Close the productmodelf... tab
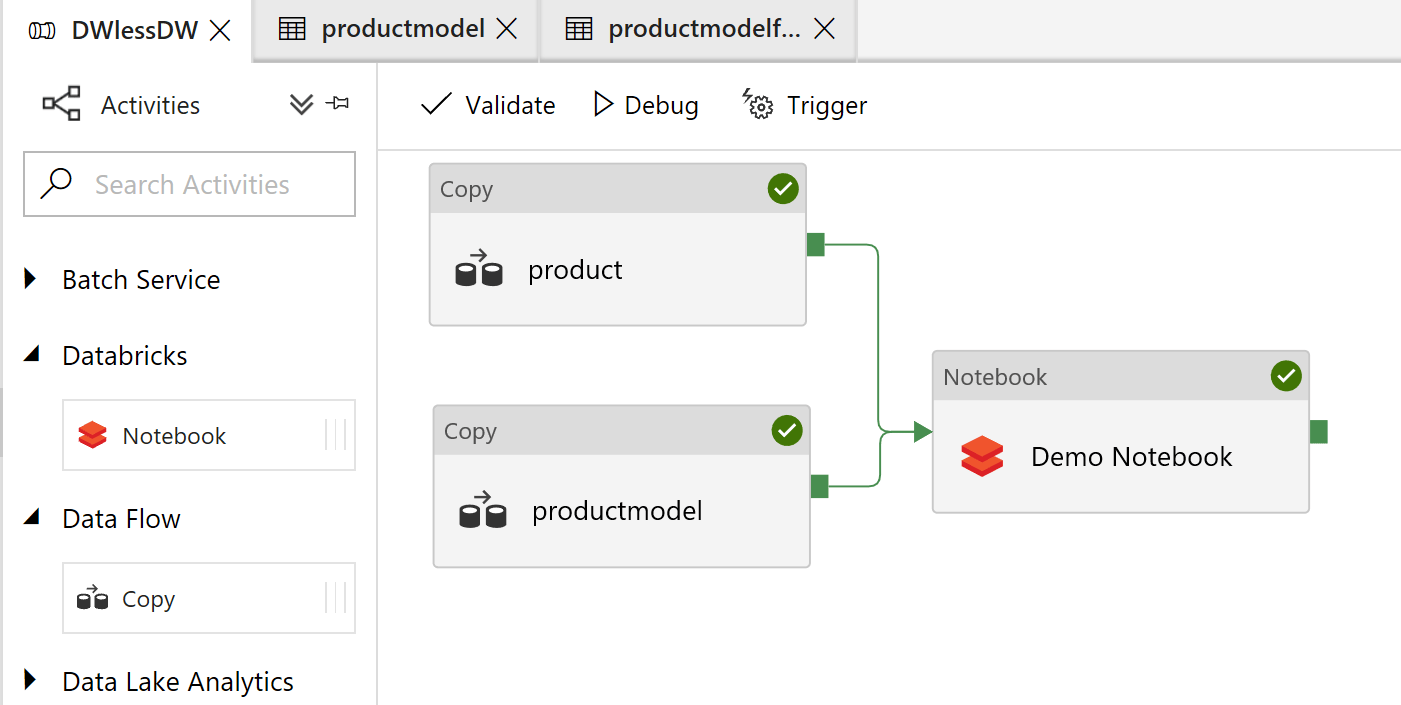1401x705 pixels. point(824,30)
